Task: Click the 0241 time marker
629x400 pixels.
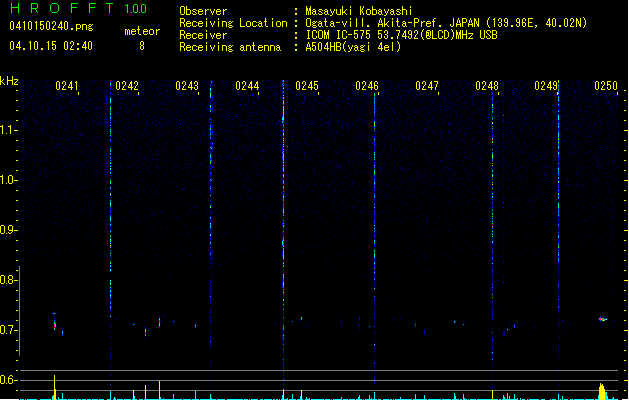Action: (67, 86)
